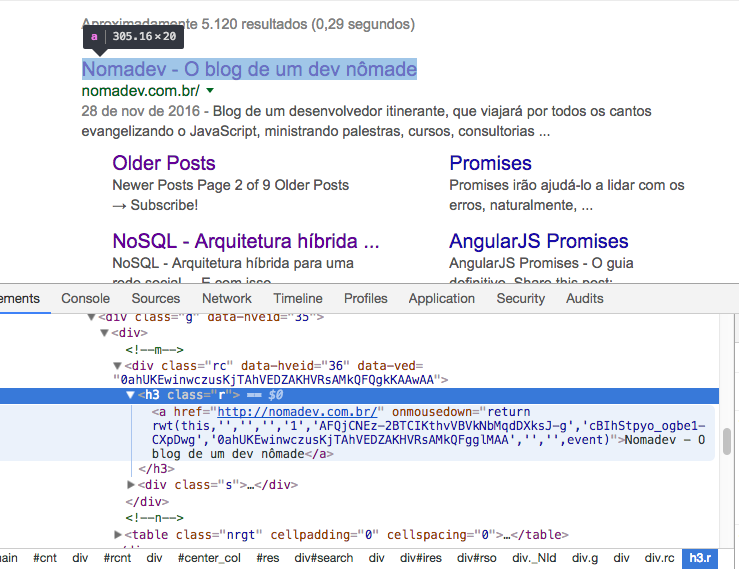
Task: Switch to the Audits tab
Action: pos(584,298)
